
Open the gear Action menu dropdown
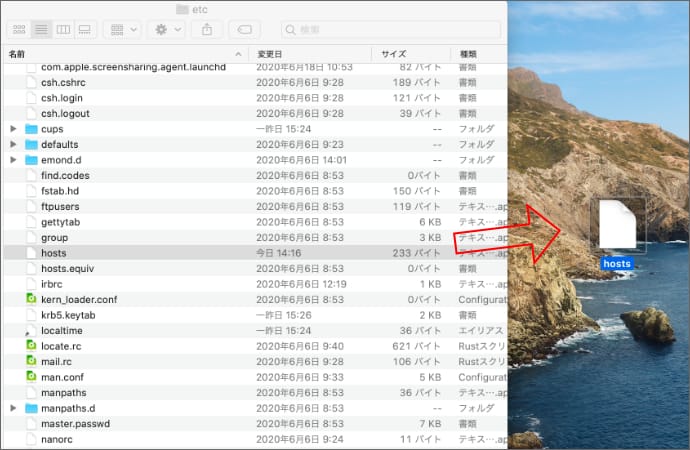(166, 30)
